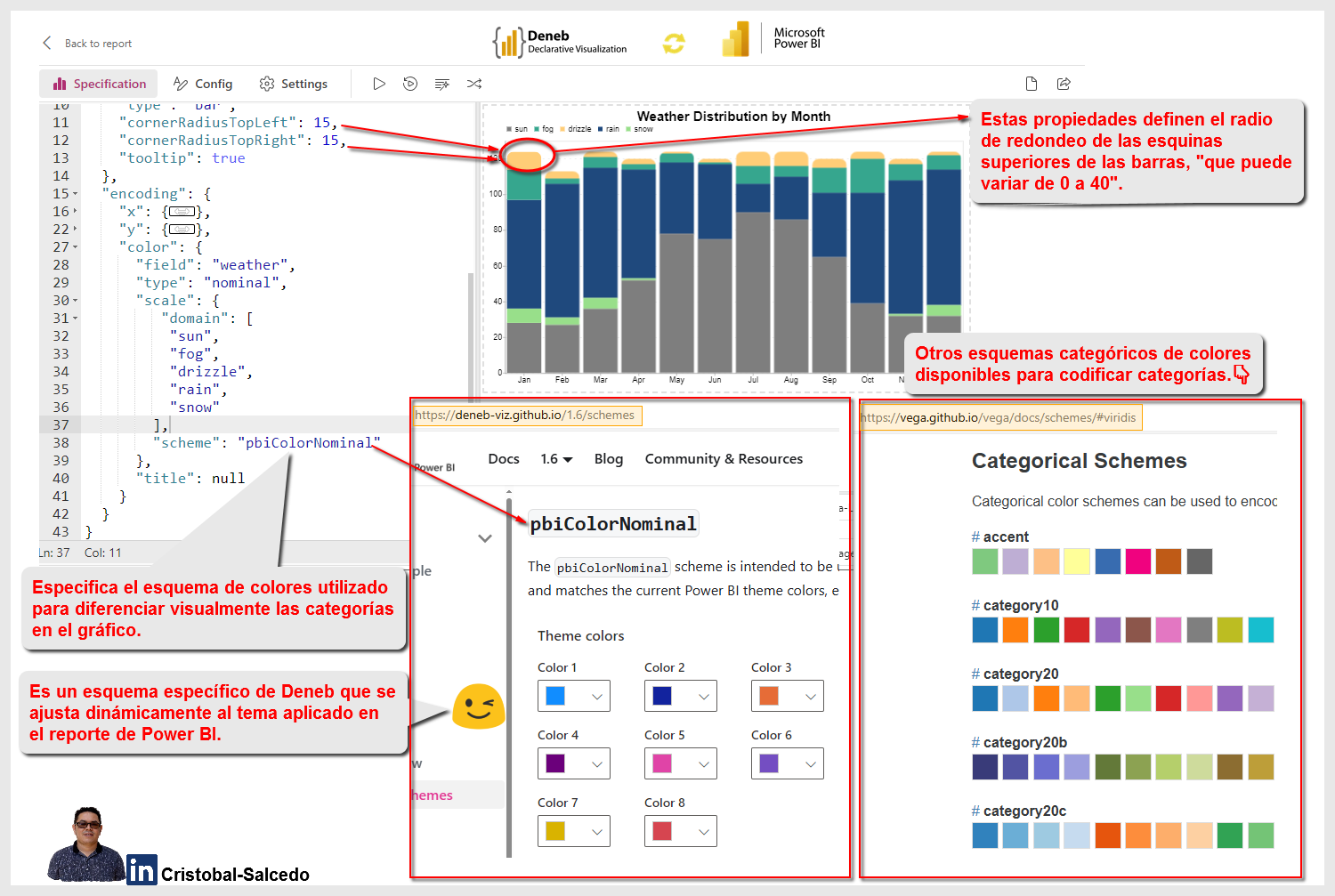The height and width of the screenshot is (896, 1335).
Task: Click the LinkedIn logo icon
Action: (141, 869)
